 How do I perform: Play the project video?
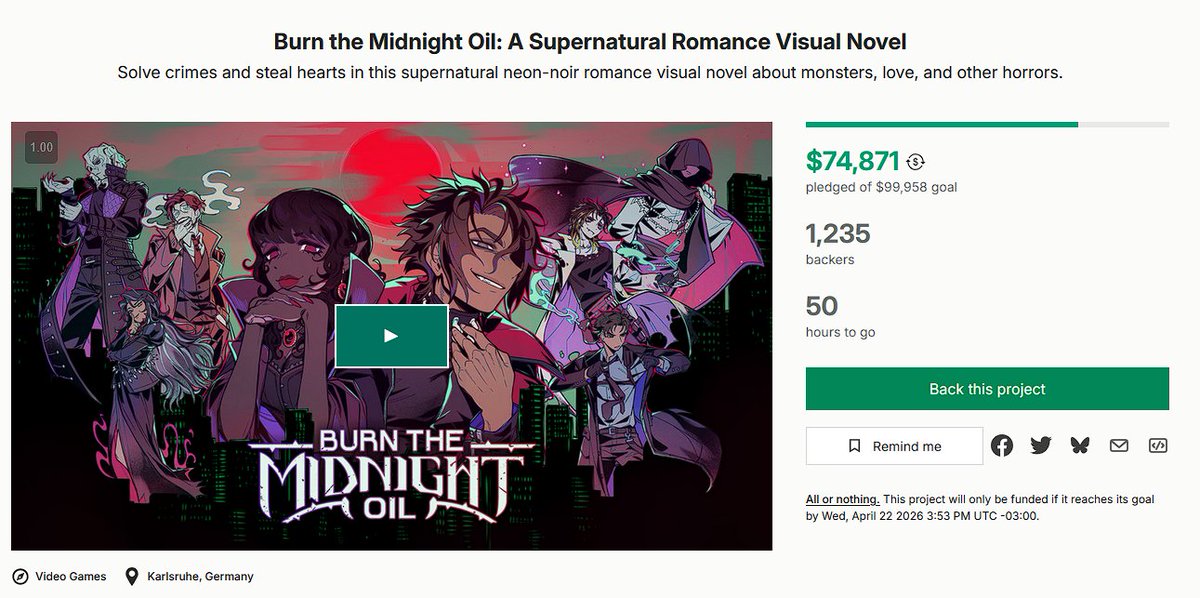point(391,336)
